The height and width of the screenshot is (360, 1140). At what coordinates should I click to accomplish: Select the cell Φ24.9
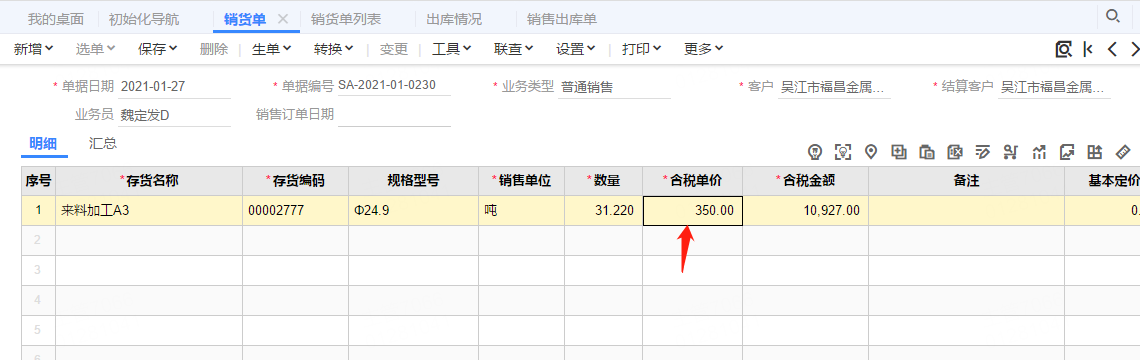[x=413, y=211]
